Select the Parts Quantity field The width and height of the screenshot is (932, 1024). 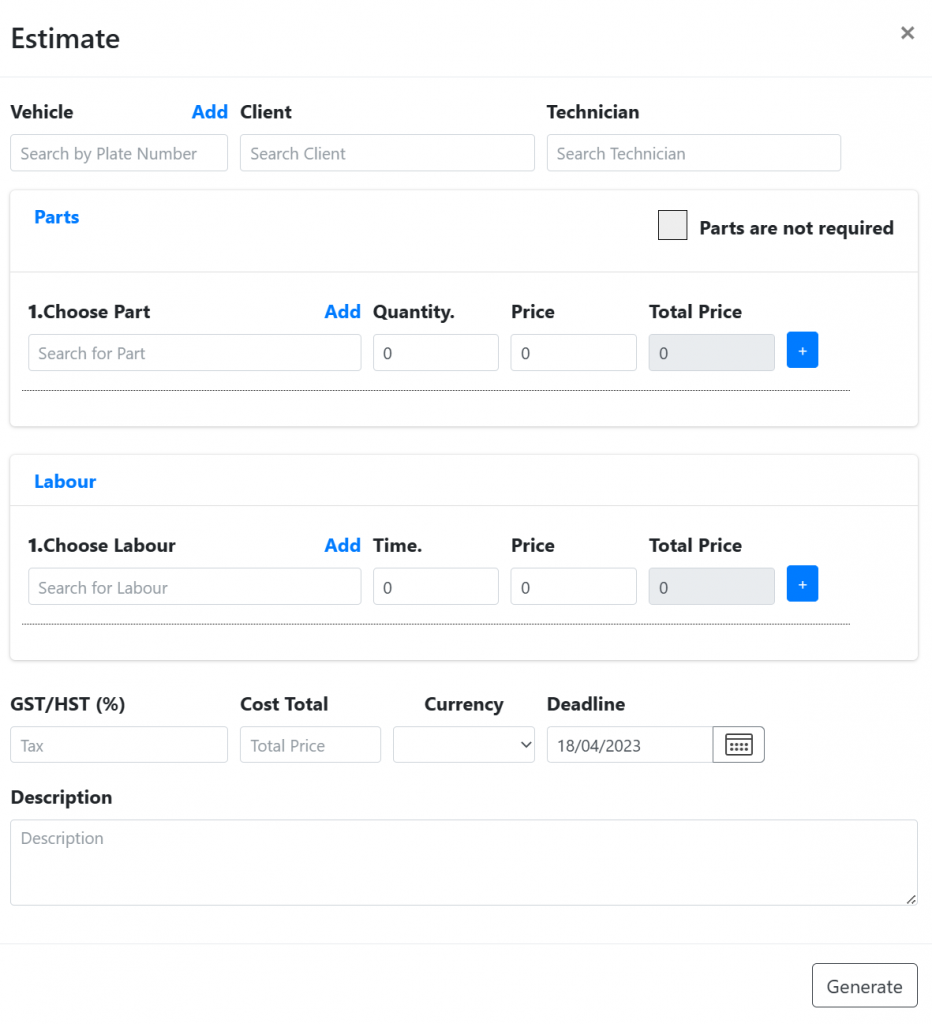436,353
